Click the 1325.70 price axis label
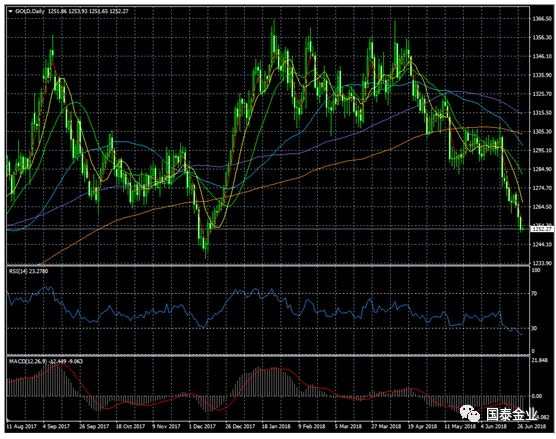 (x=541, y=94)
